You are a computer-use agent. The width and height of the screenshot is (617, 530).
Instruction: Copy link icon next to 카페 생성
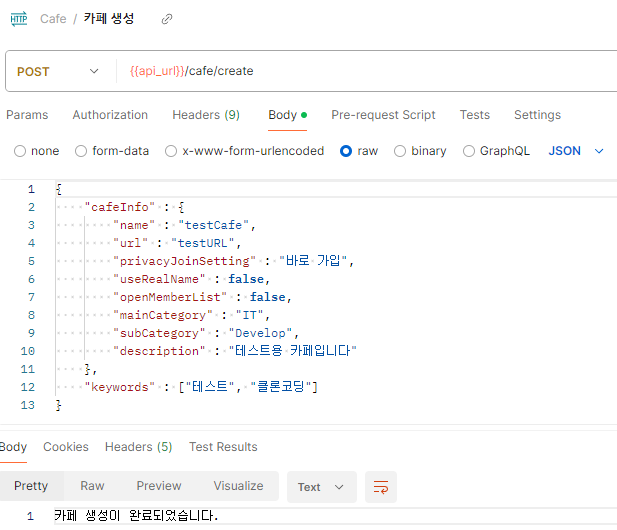[167, 19]
